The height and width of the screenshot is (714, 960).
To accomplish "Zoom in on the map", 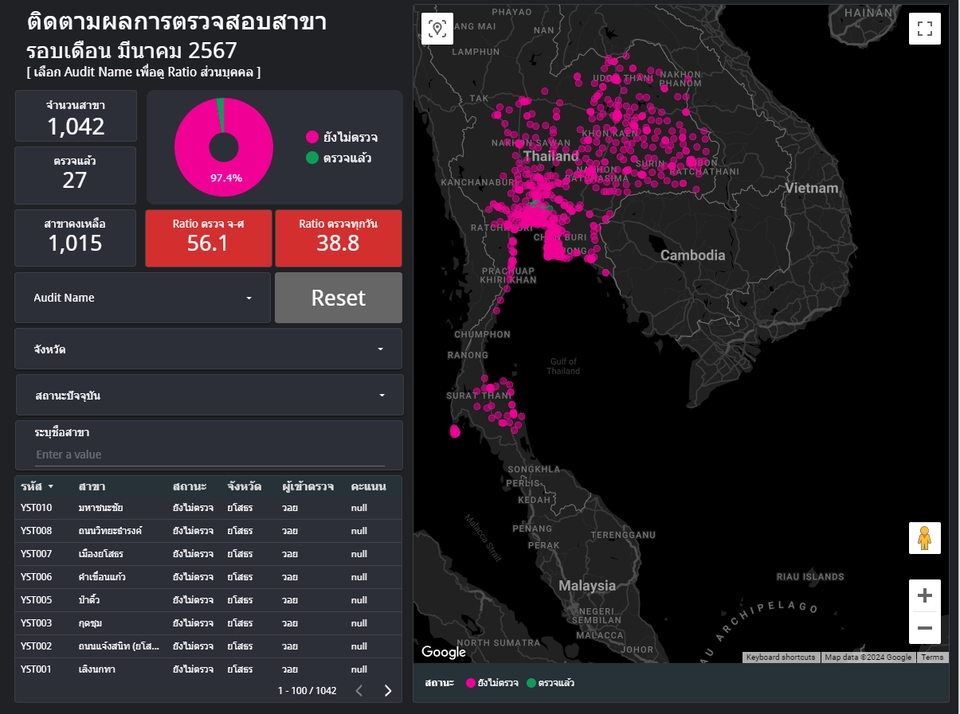I will tap(924, 595).
